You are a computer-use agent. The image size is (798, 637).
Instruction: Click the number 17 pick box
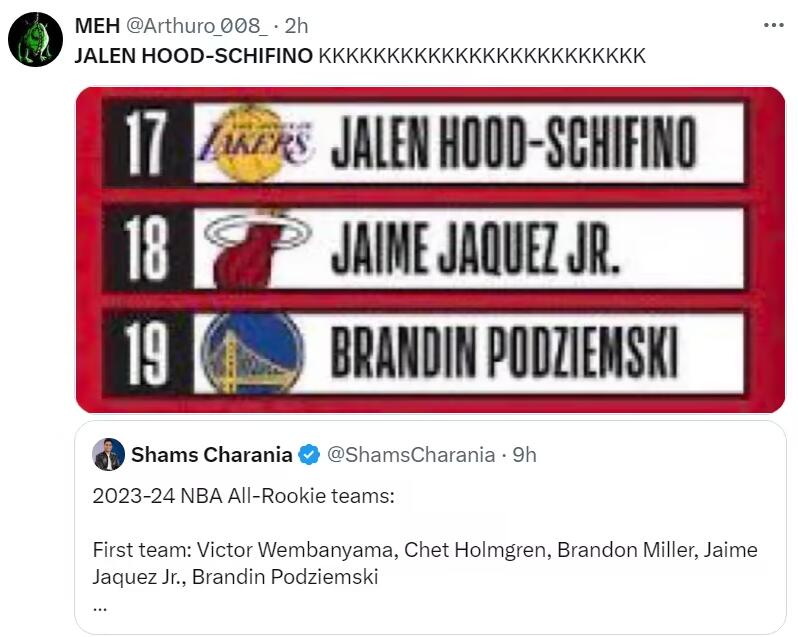tap(147, 146)
